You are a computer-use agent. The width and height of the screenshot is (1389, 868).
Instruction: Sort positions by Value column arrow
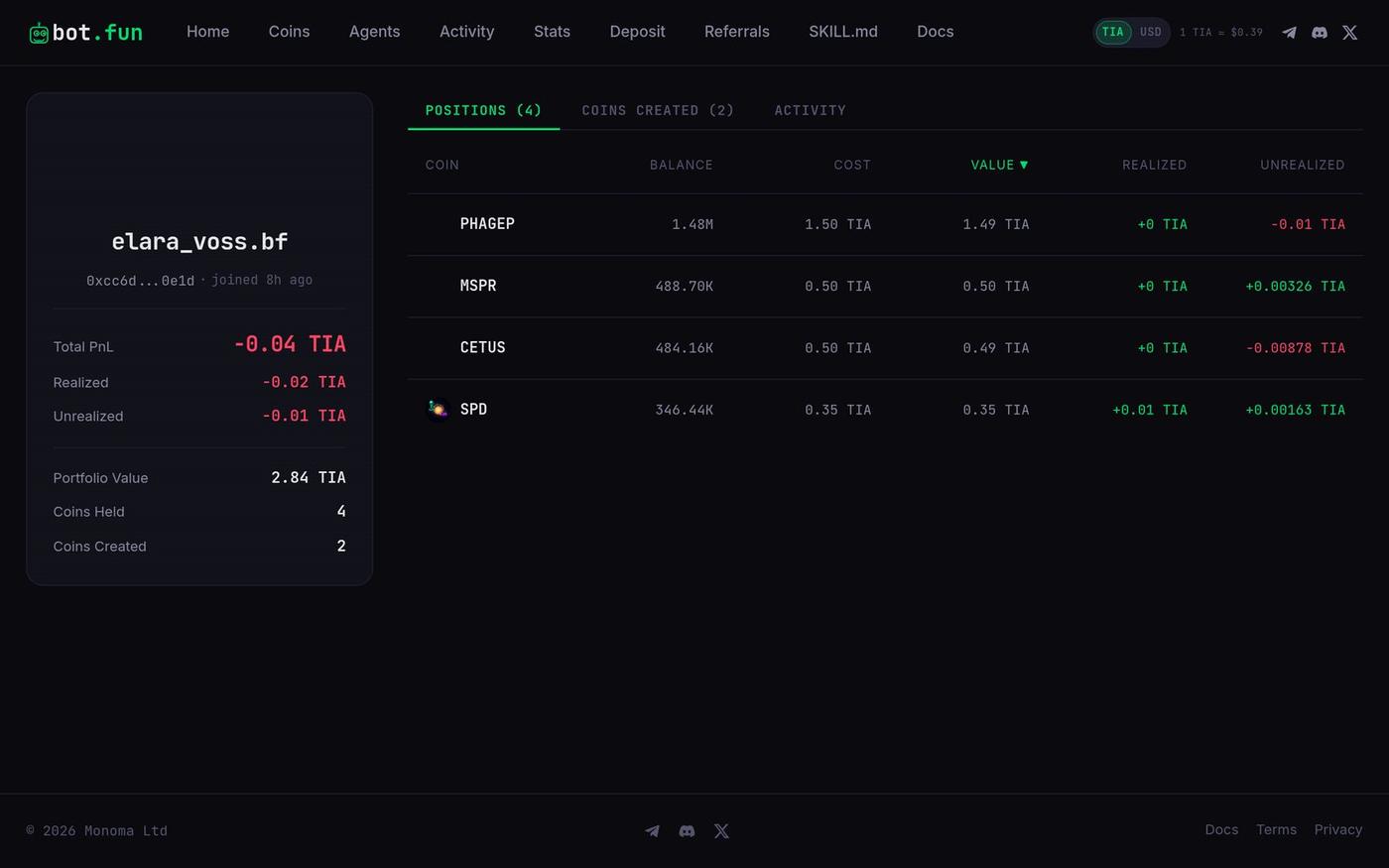1024,165
